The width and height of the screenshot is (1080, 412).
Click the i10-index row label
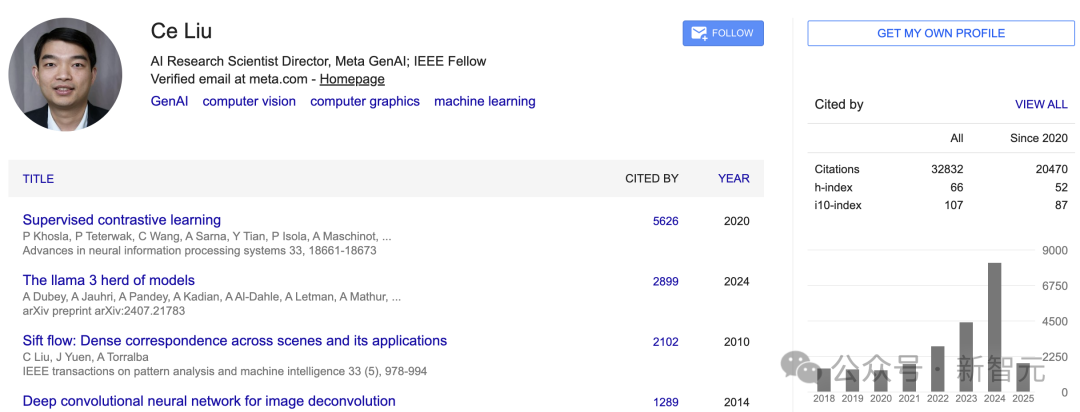click(x=838, y=205)
